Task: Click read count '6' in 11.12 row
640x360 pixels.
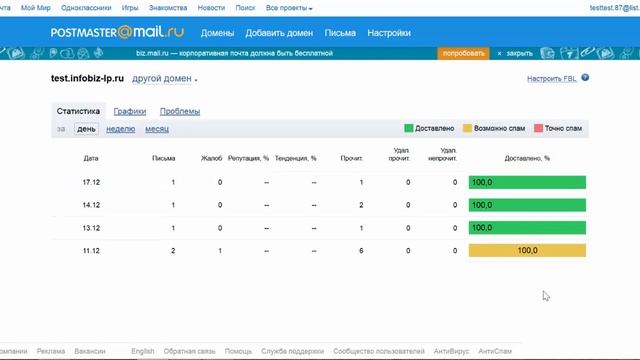Action: click(x=361, y=251)
